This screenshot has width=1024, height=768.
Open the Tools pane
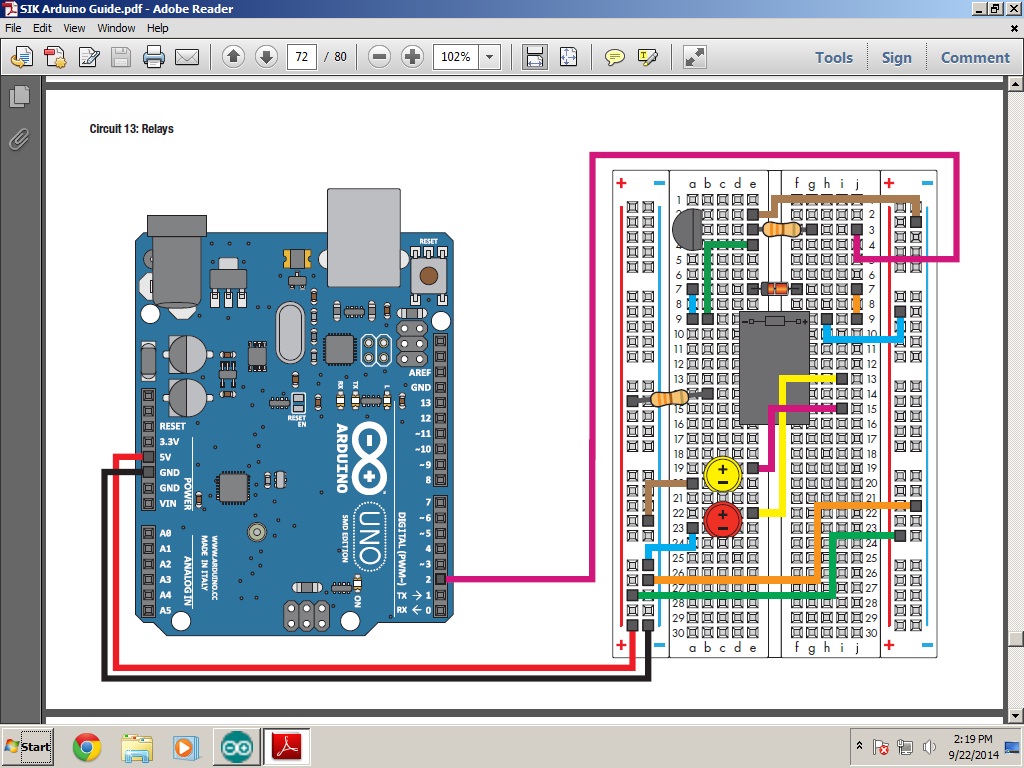[833, 57]
